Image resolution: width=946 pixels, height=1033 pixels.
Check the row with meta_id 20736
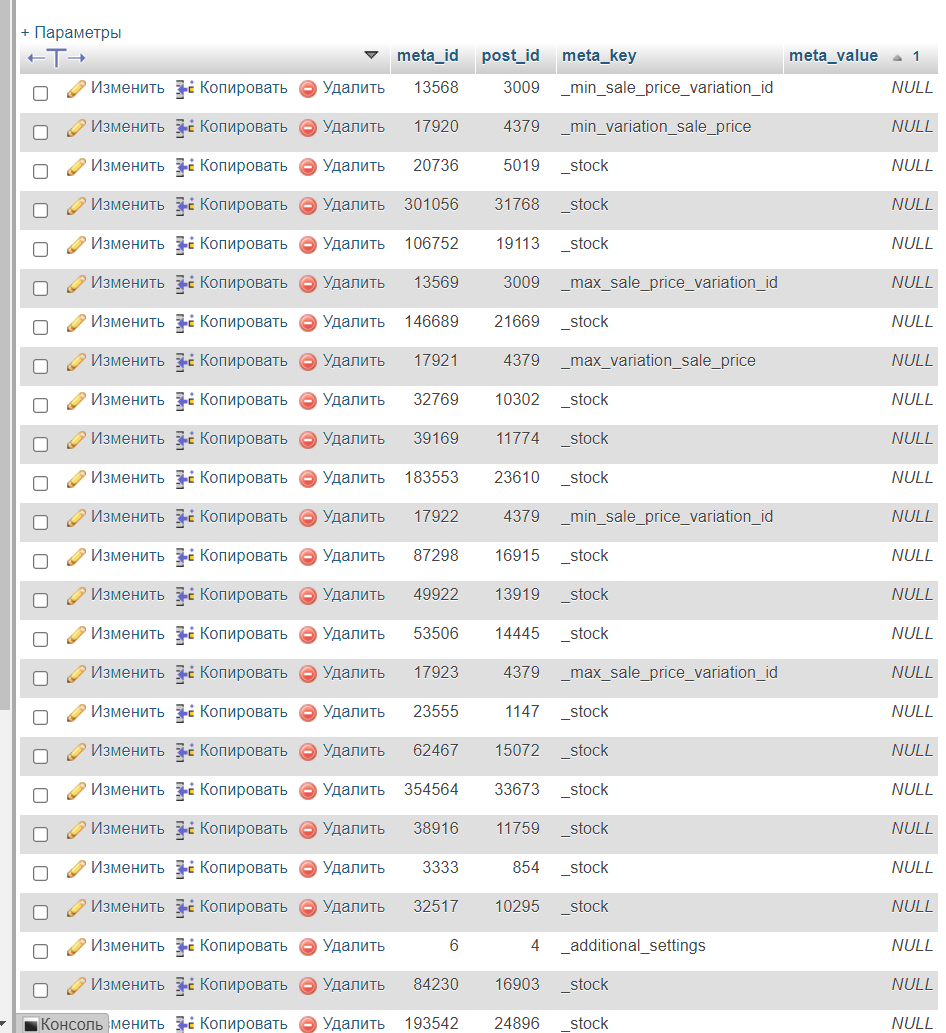(41, 171)
